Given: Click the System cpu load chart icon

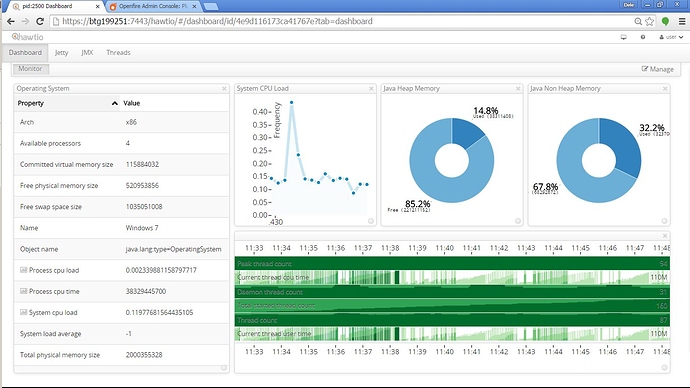Looking at the screenshot, I should pyautogui.click(x=23, y=312).
